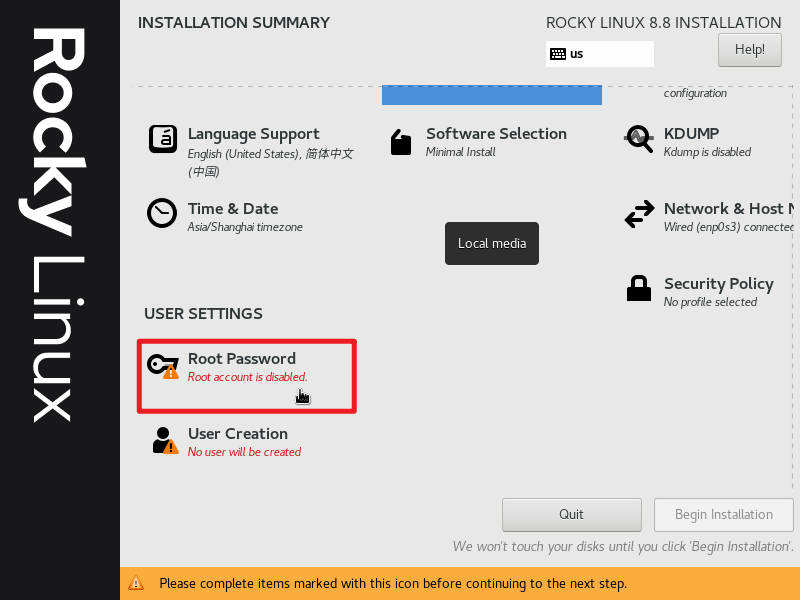Click the Time & Date clock icon
Image resolution: width=800 pixels, height=600 pixels.
(162, 214)
